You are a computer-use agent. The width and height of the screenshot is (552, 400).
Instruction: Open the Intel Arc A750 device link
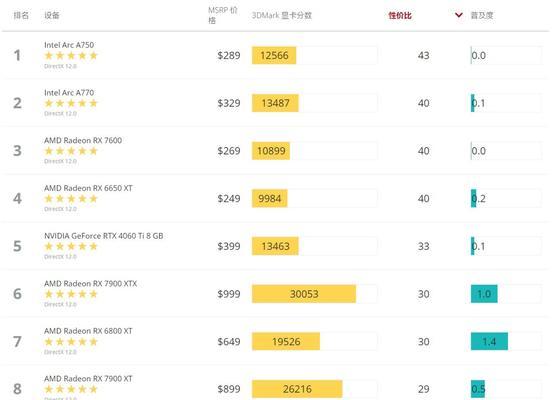click(69, 45)
